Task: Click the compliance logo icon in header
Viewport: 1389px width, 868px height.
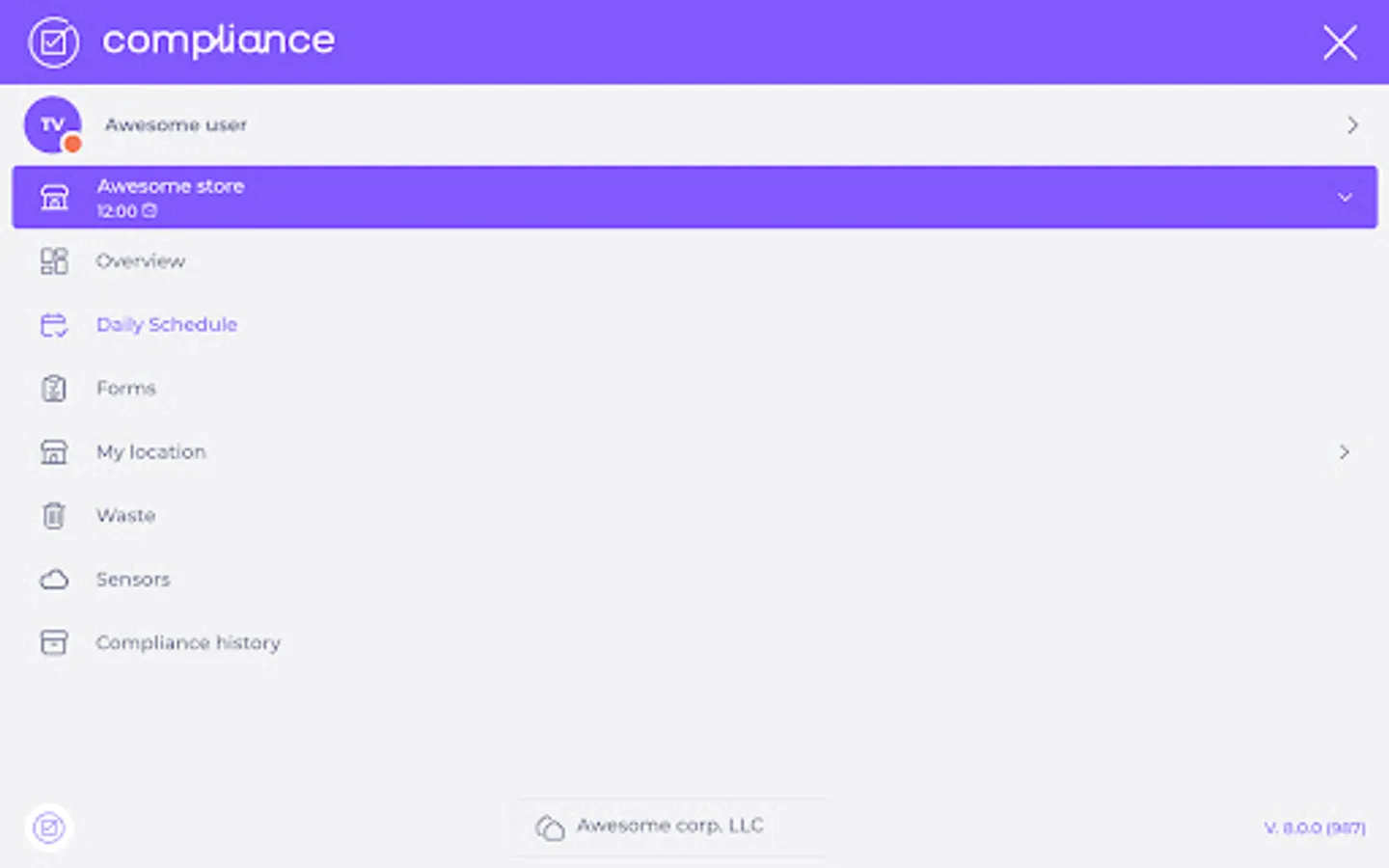Action: [54, 42]
